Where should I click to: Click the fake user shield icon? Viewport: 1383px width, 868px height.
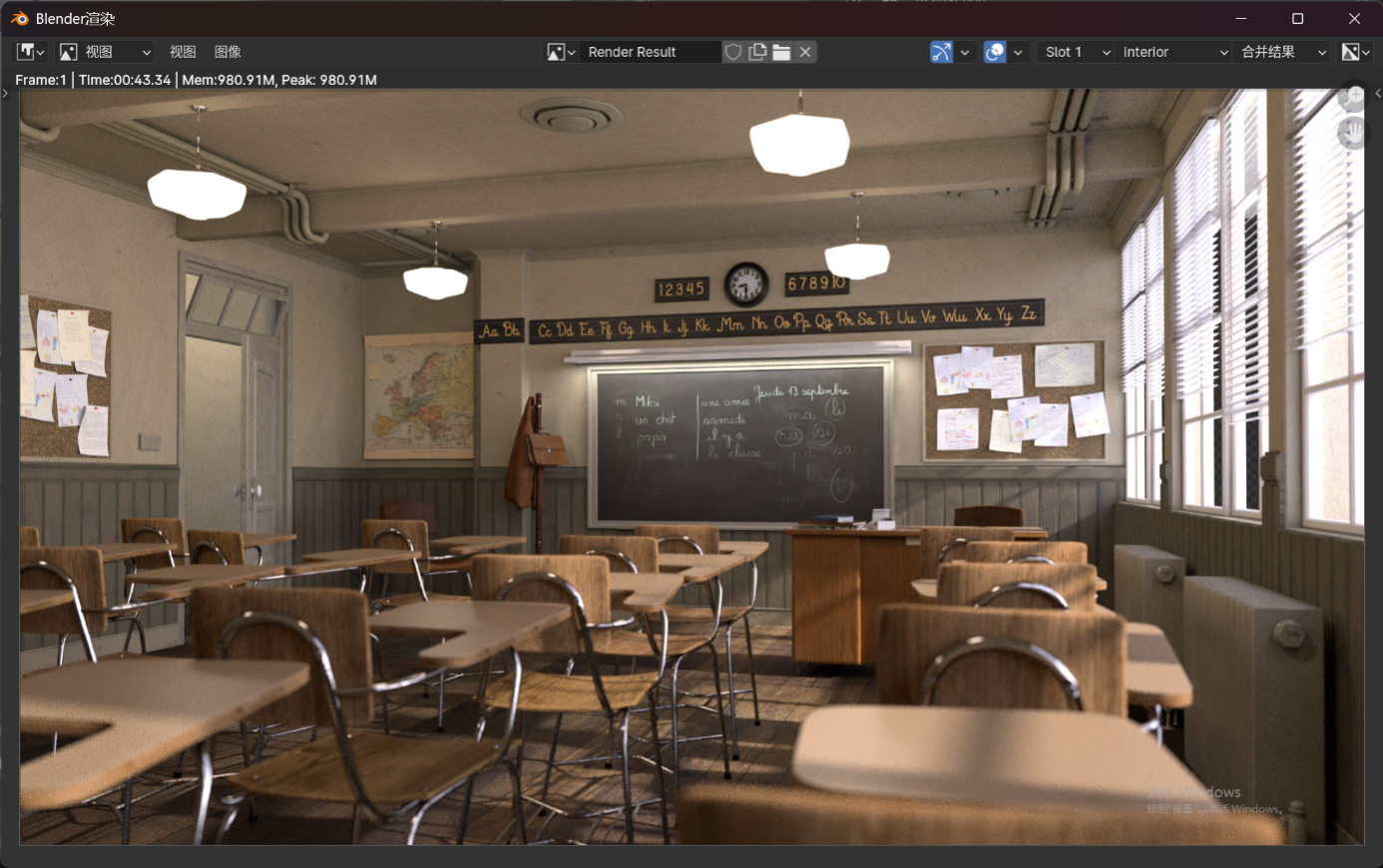(x=733, y=52)
